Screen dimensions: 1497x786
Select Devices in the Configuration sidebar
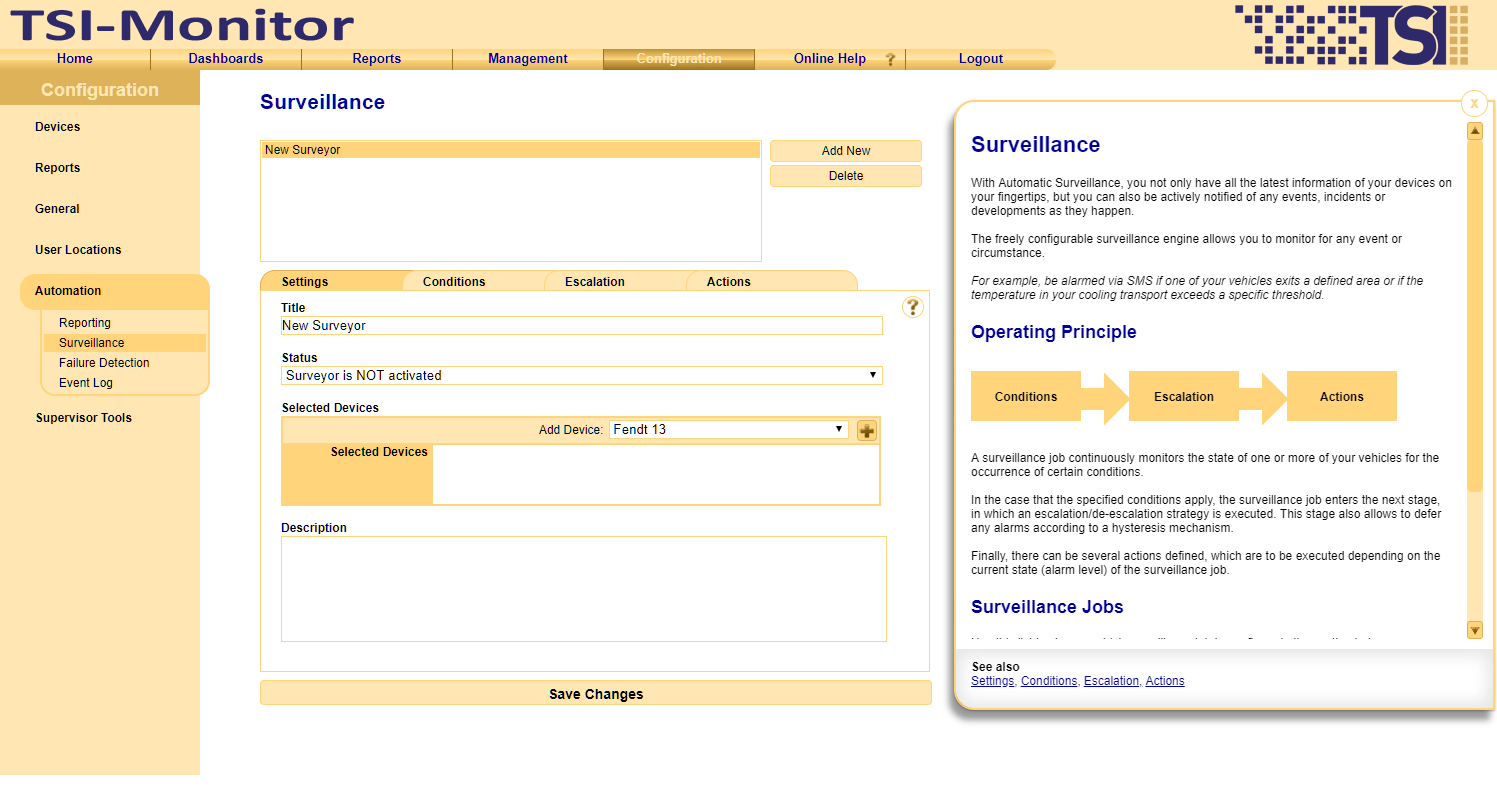(x=58, y=127)
